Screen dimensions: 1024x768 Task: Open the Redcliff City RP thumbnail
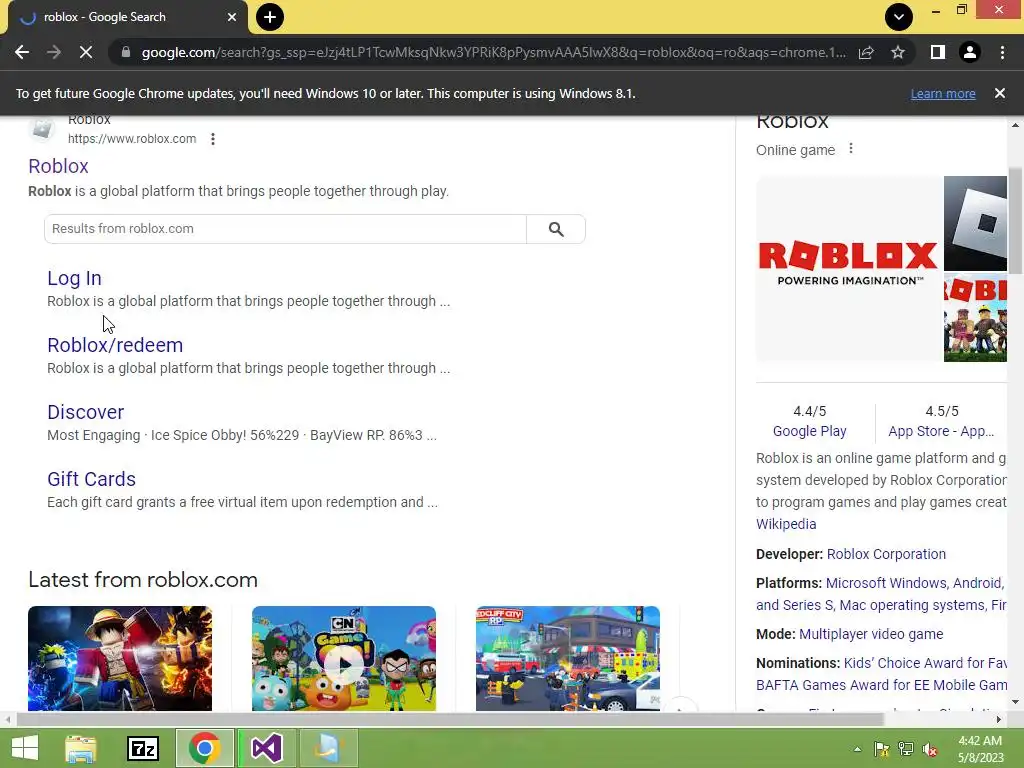[568, 658]
